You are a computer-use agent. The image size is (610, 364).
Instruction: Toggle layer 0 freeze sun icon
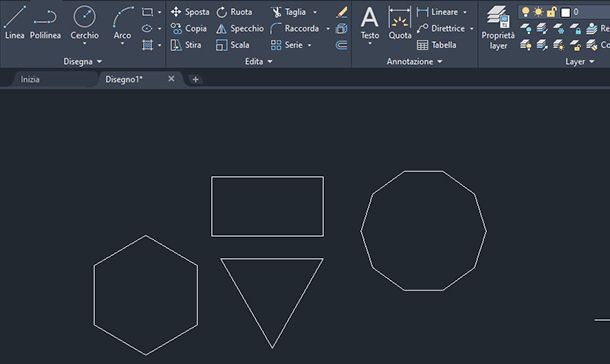tap(538, 12)
